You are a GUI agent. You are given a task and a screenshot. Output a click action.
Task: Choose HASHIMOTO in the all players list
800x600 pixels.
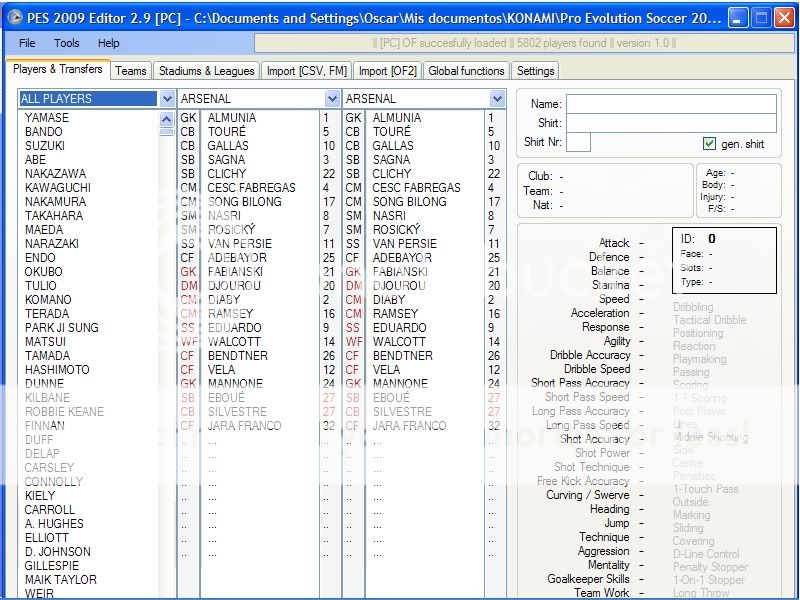[x=57, y=370]
